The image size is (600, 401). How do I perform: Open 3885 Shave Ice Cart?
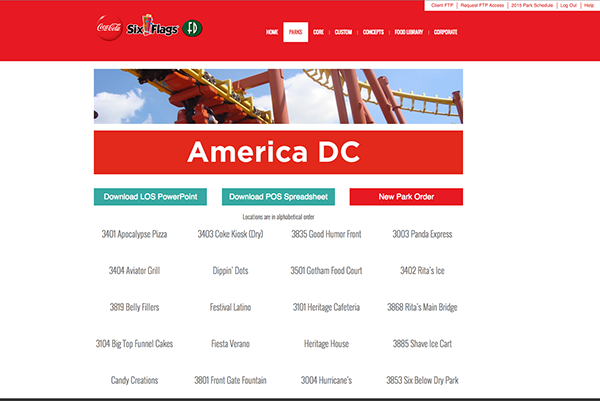(422, 344)
